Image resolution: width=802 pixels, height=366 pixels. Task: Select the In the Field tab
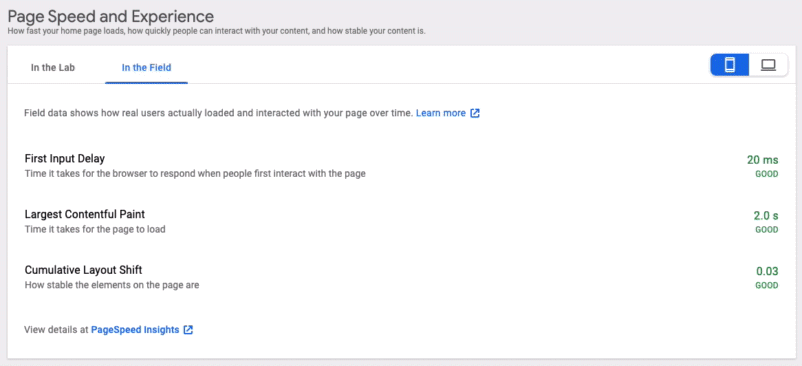coord(146,67)
